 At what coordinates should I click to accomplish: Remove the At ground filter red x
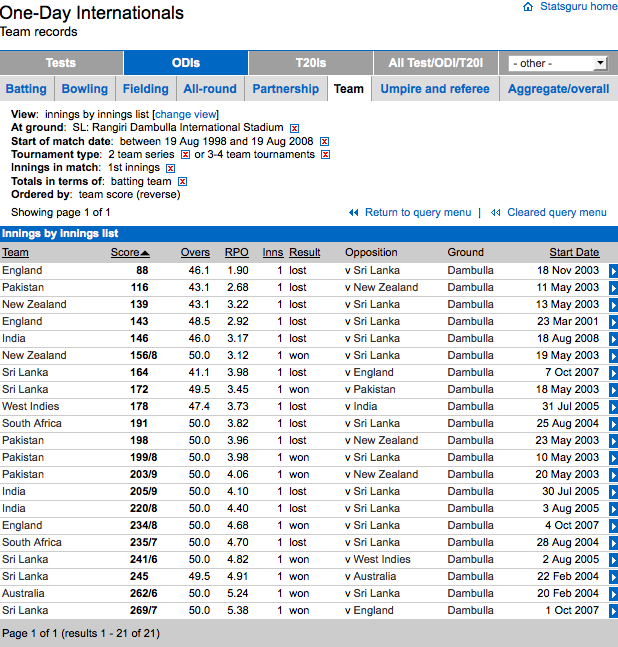[294, 128]
